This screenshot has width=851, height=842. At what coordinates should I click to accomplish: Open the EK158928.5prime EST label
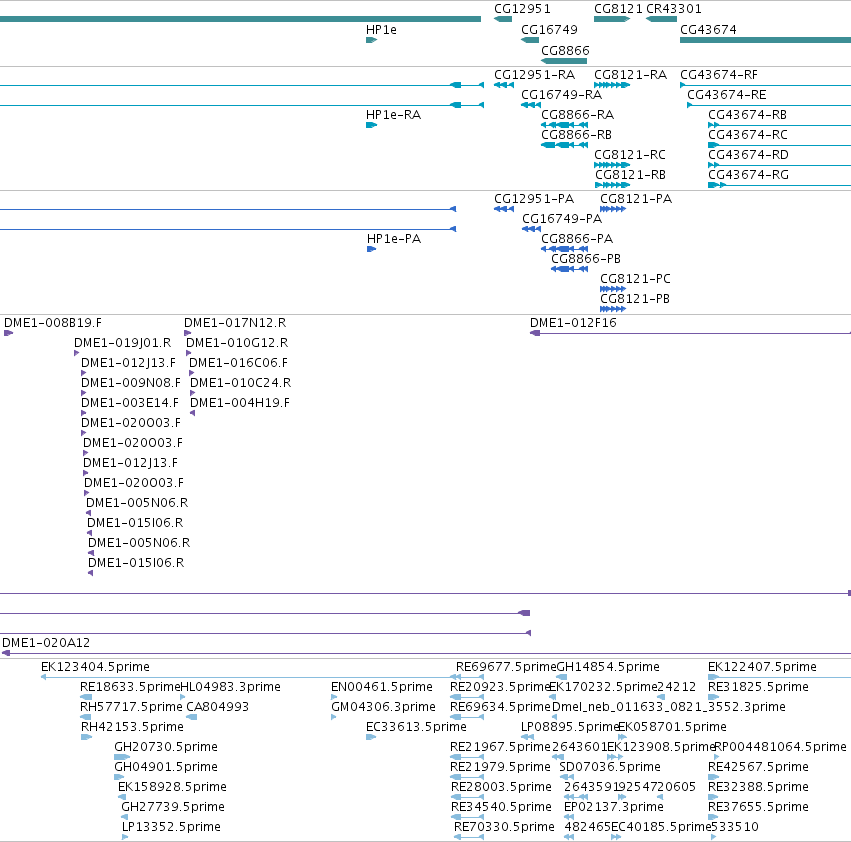172,788
